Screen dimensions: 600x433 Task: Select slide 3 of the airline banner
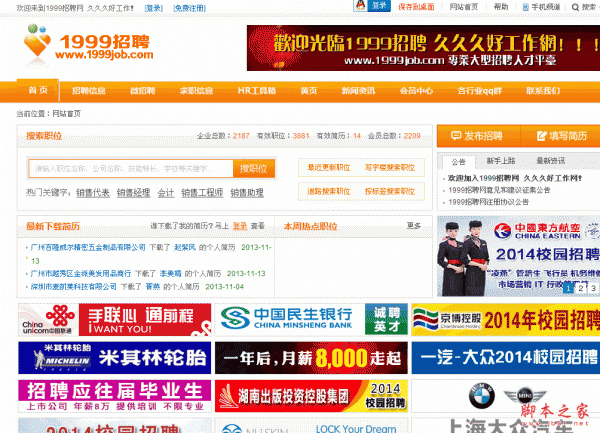(x=593, y=288)
